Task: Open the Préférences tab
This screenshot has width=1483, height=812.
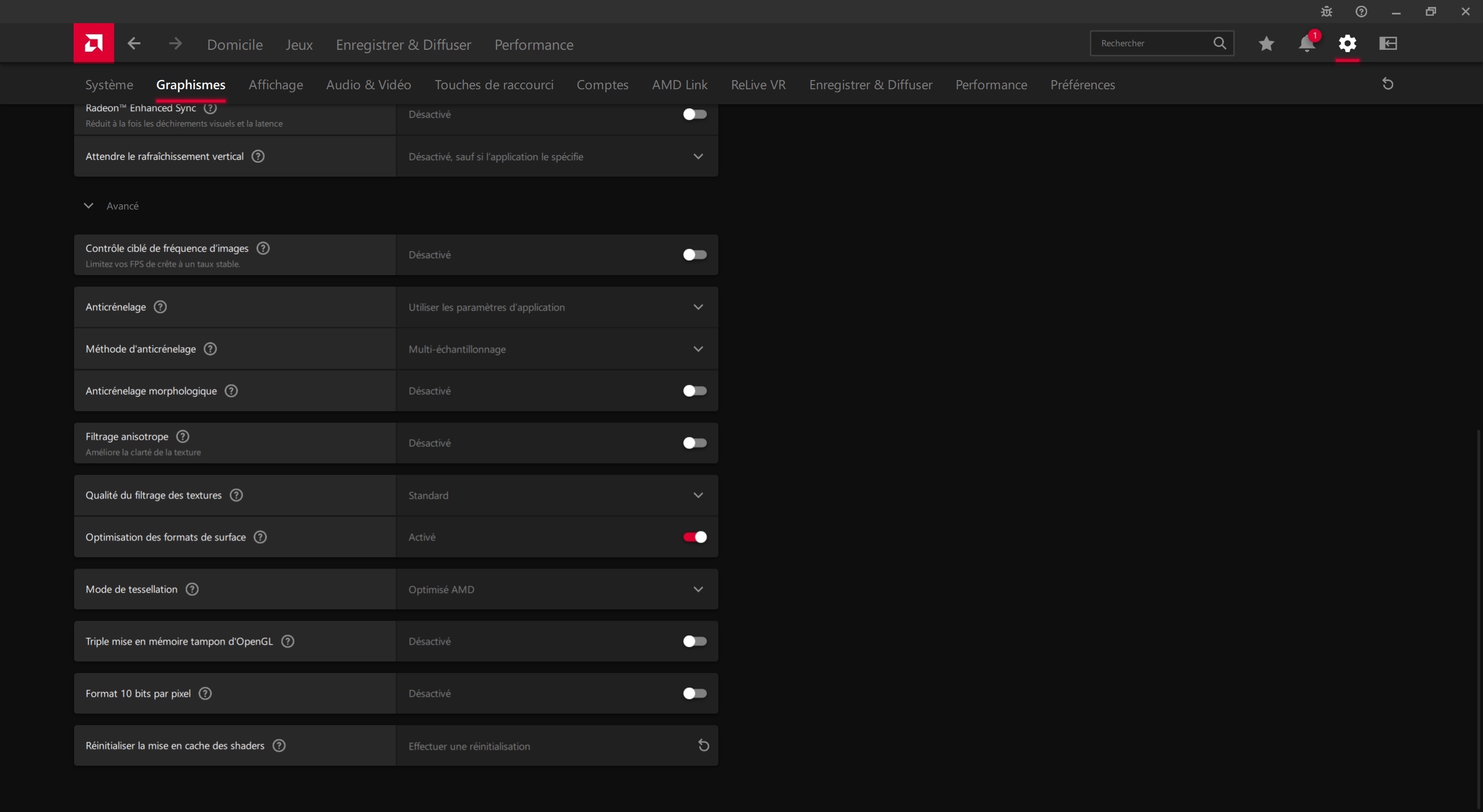Action: point(1082,85)
